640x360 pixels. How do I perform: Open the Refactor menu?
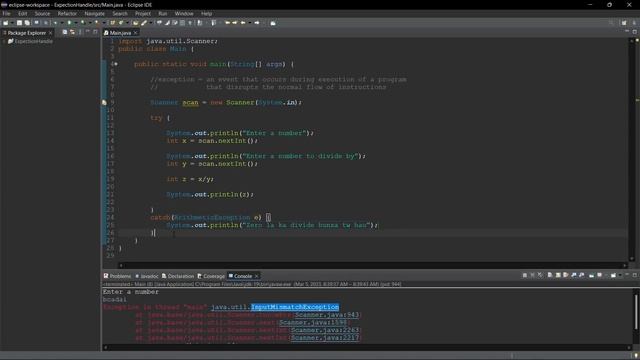click(x=67, y=13)
